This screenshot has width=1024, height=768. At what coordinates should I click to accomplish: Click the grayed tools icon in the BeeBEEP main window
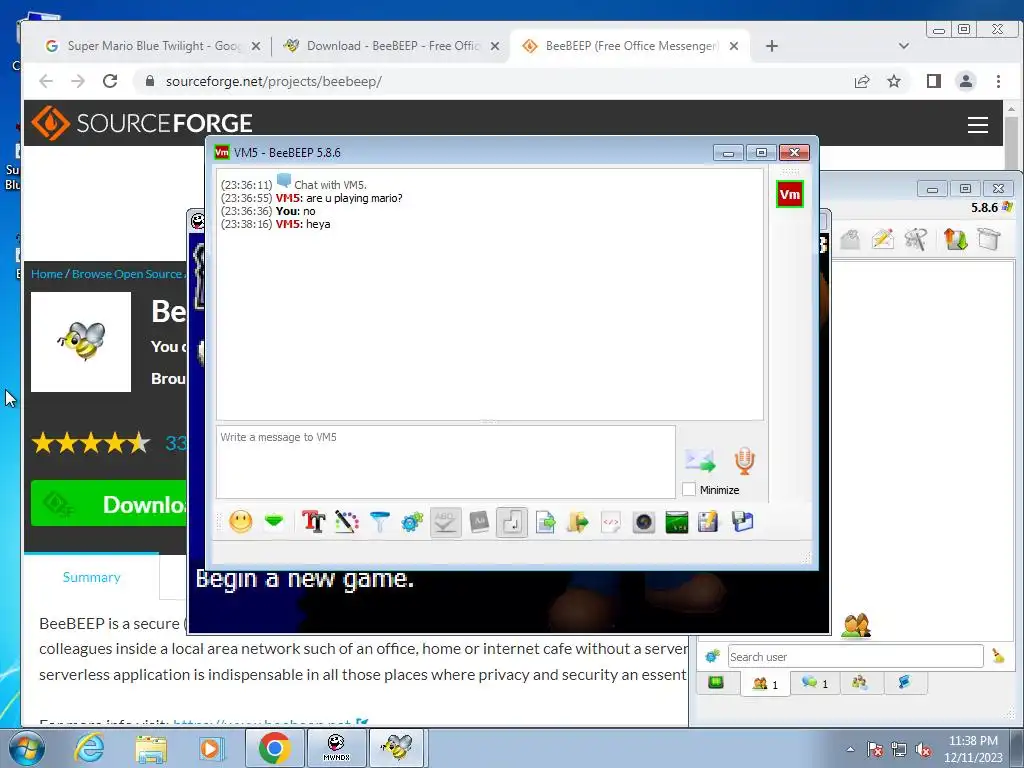tap(916, 239)
